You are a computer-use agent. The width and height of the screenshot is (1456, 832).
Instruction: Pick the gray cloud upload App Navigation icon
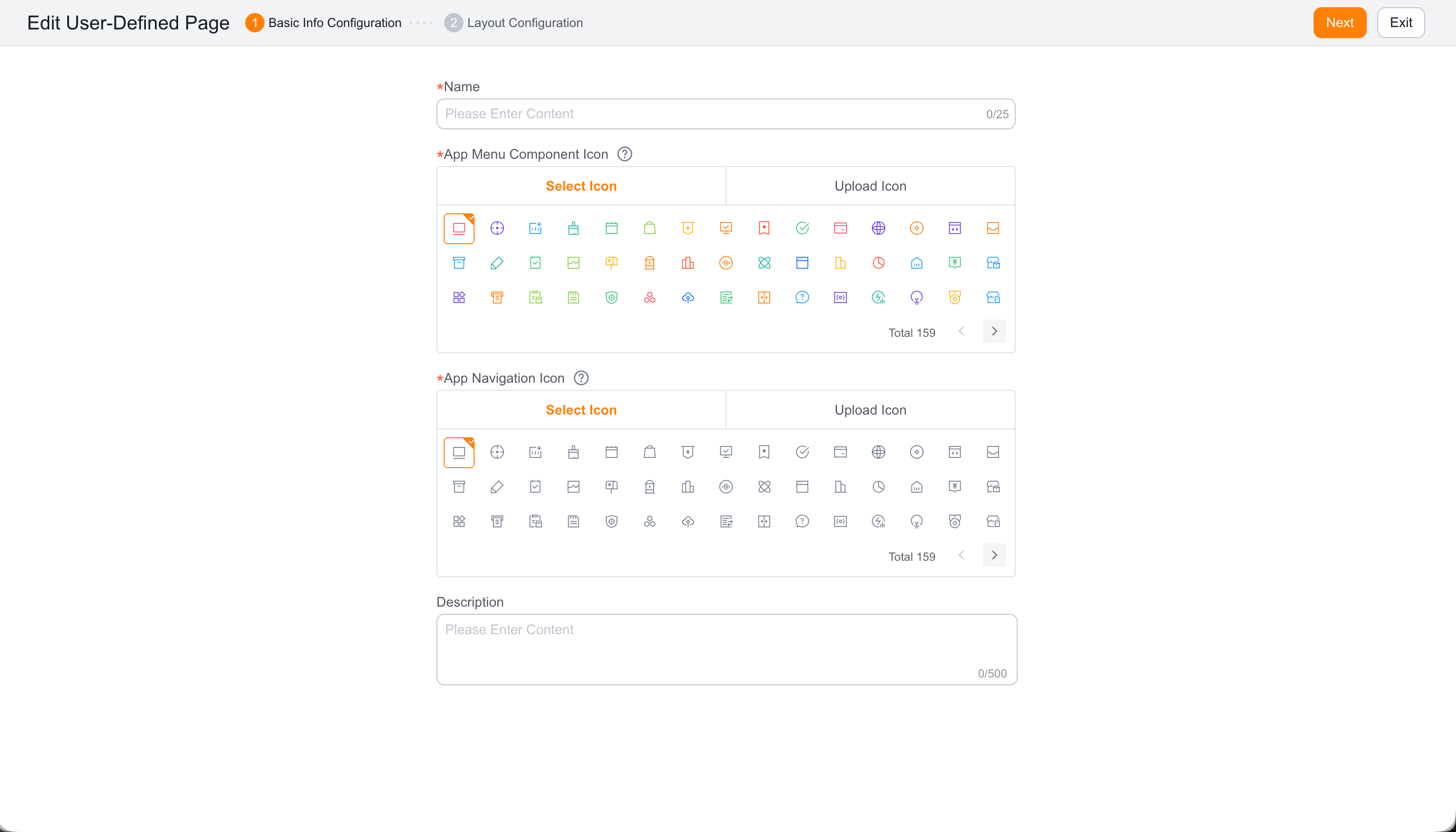coord(688,522)
